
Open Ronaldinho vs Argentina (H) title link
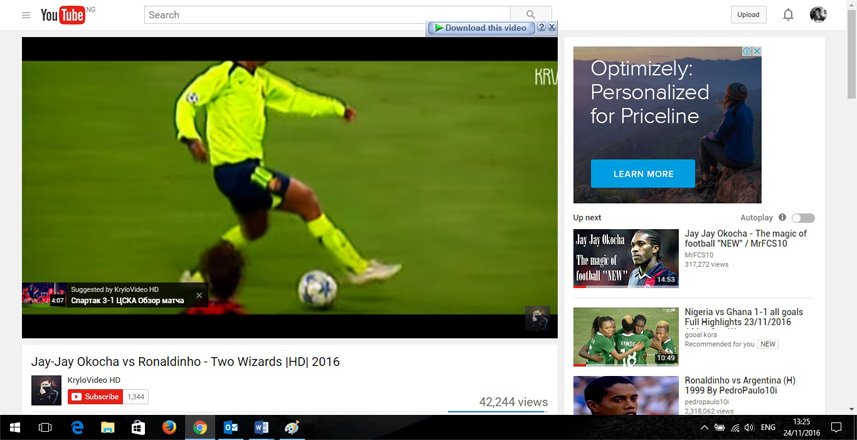pyautogui.click(x=740, y=385)
